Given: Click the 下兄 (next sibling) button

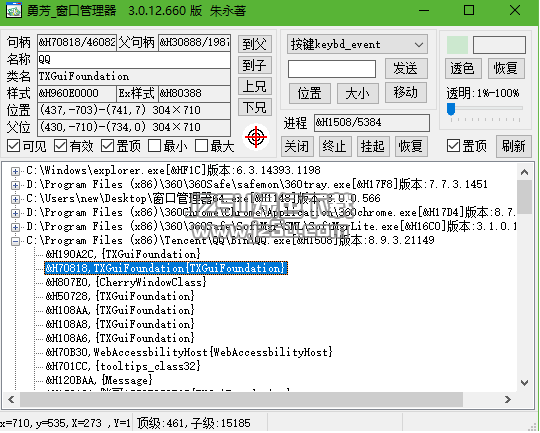Looking at the screenshot, I should point(255,107).
